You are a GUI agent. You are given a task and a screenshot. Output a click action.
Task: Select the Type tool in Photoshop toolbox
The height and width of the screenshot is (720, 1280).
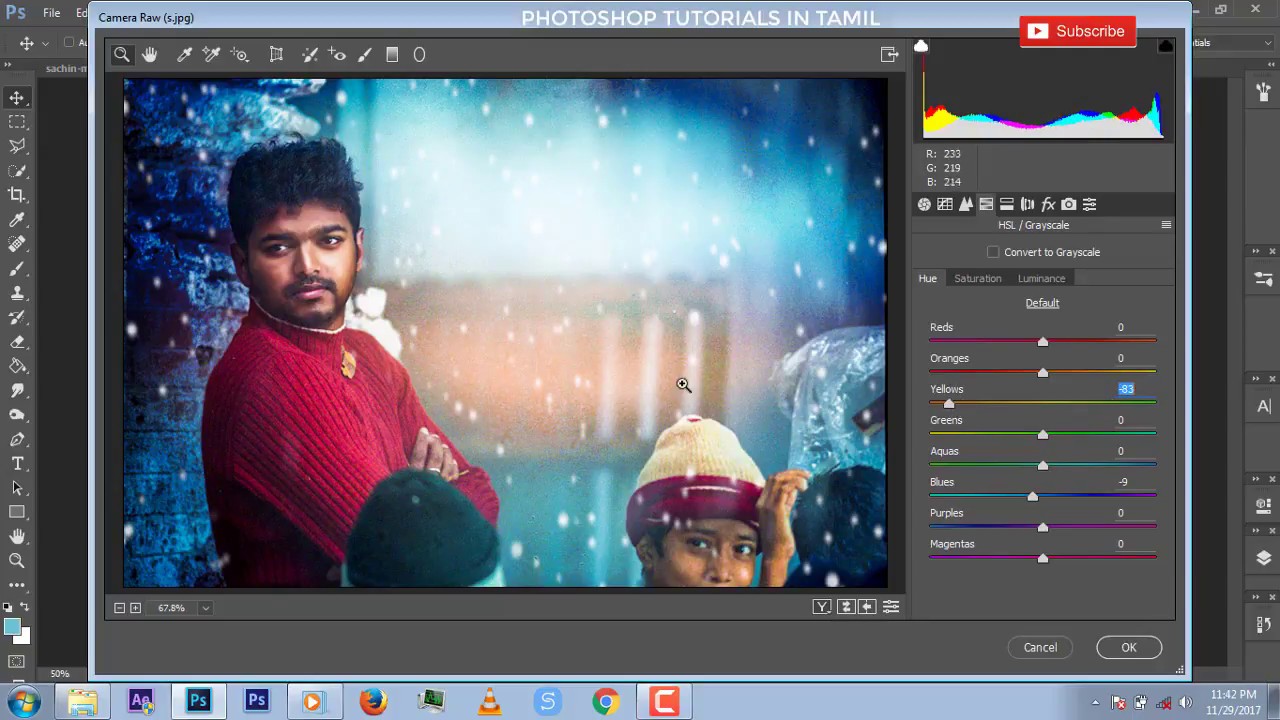coord(17,464)
